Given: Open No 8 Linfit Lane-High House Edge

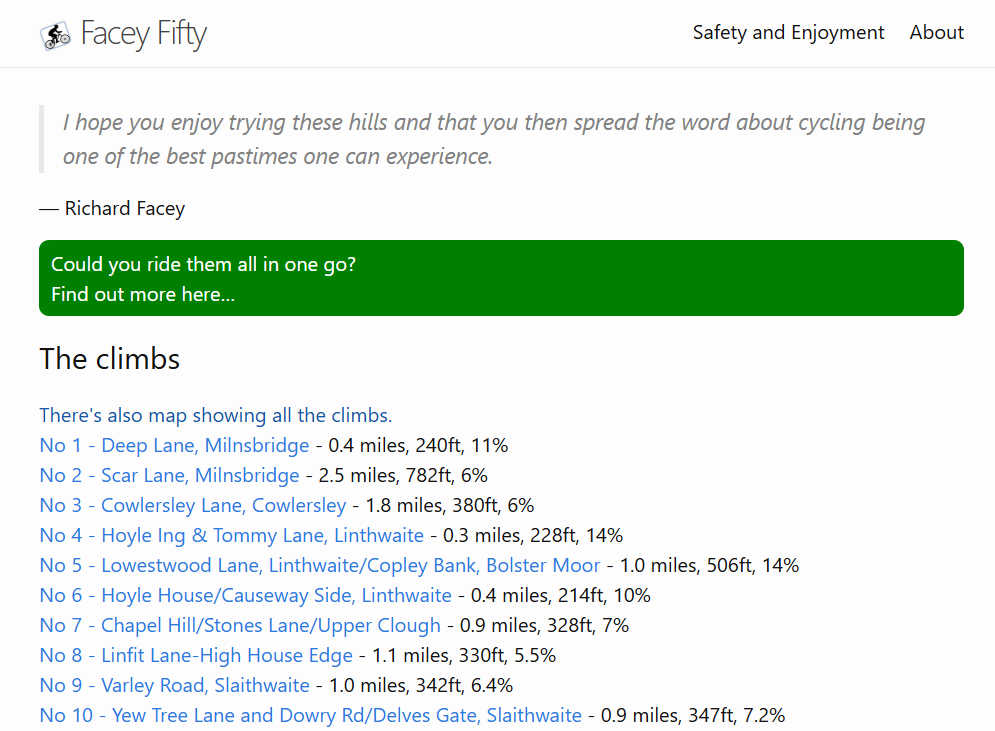Looking at the screenshot, I should click(x=196, y=656).
